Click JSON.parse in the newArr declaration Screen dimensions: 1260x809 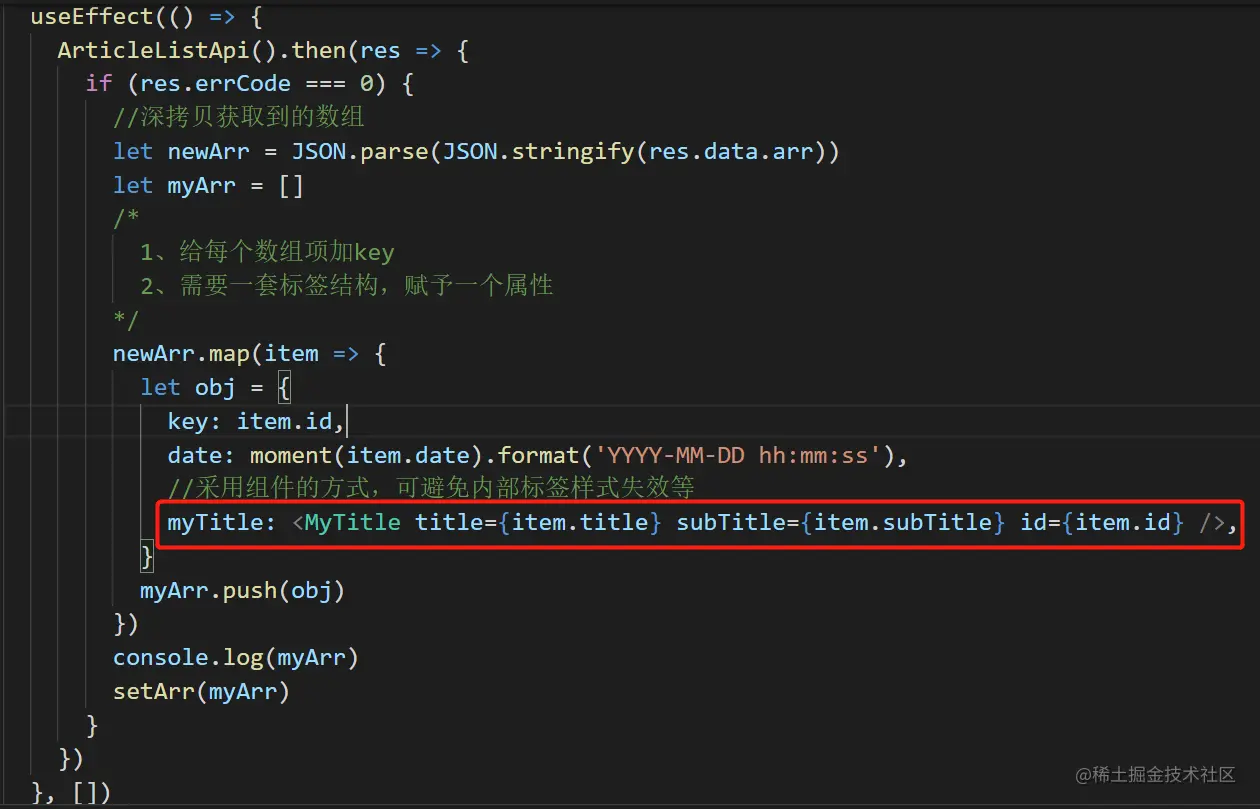point(360,152)
